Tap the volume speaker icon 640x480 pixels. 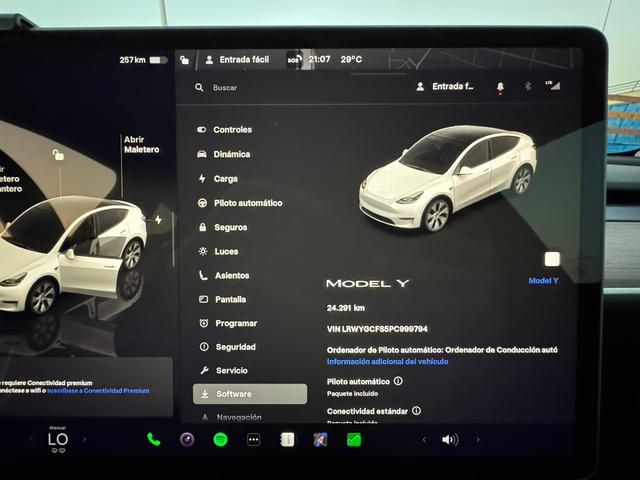pyautogui.click(x=450, y=440)
